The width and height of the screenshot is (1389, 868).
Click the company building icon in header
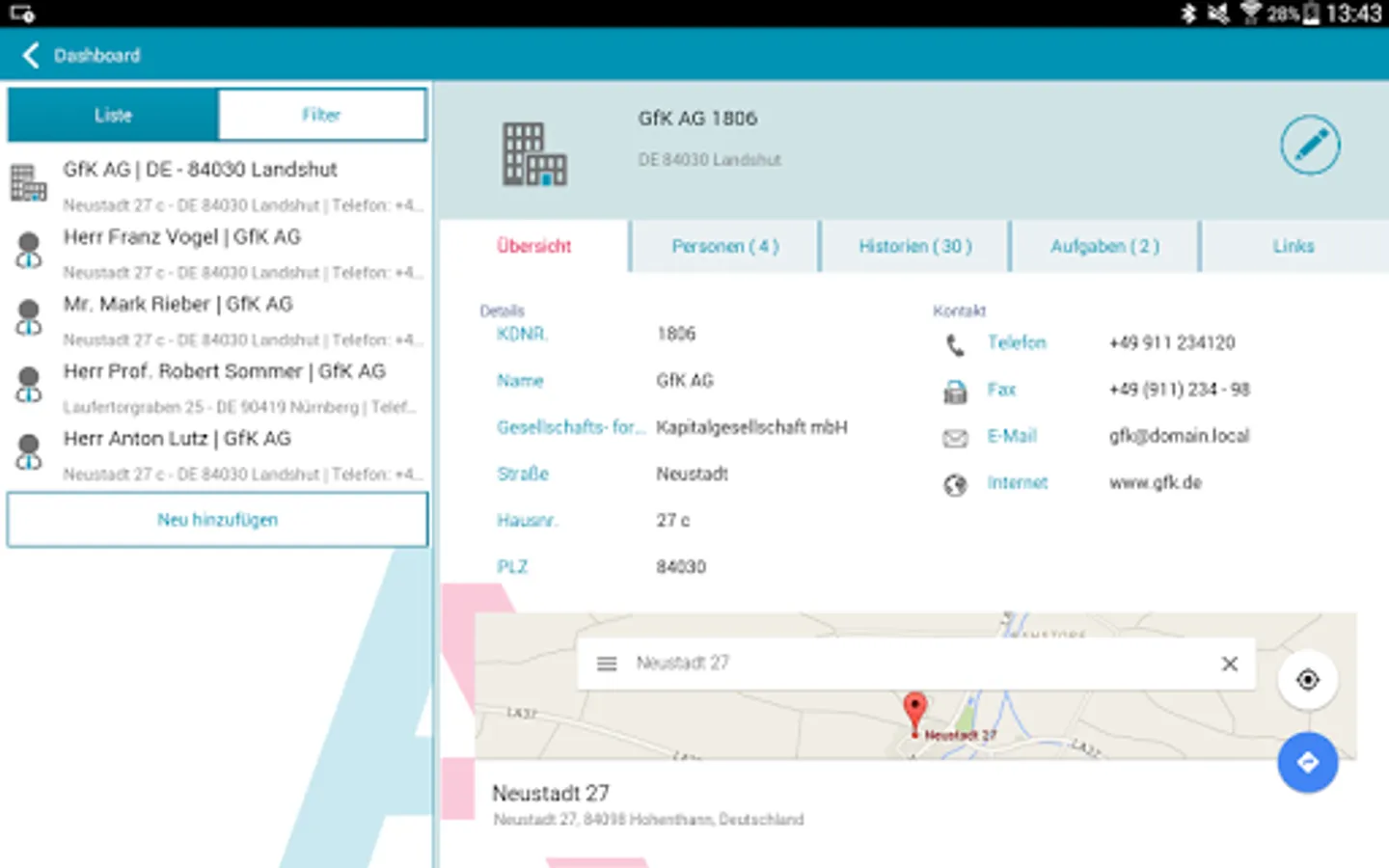coord(534,154)
